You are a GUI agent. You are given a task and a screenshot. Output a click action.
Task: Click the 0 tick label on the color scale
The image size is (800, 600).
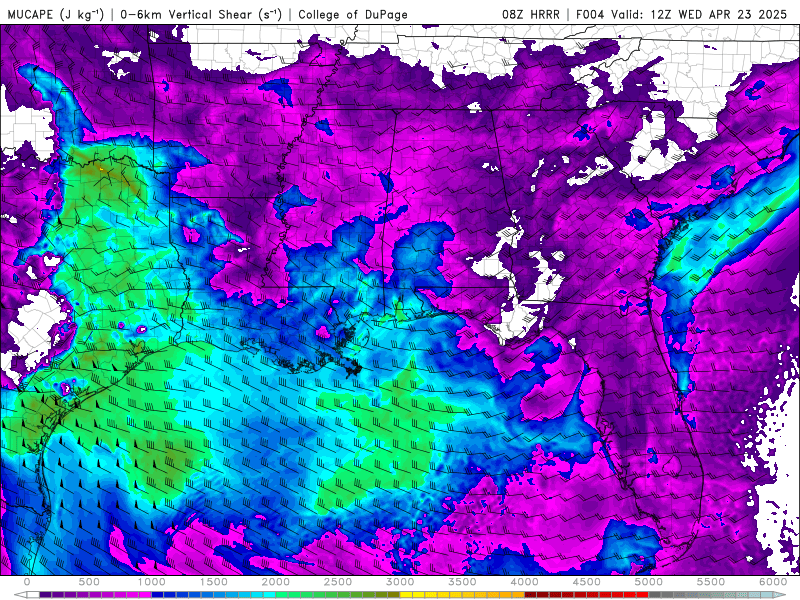[x=27, y=582]
